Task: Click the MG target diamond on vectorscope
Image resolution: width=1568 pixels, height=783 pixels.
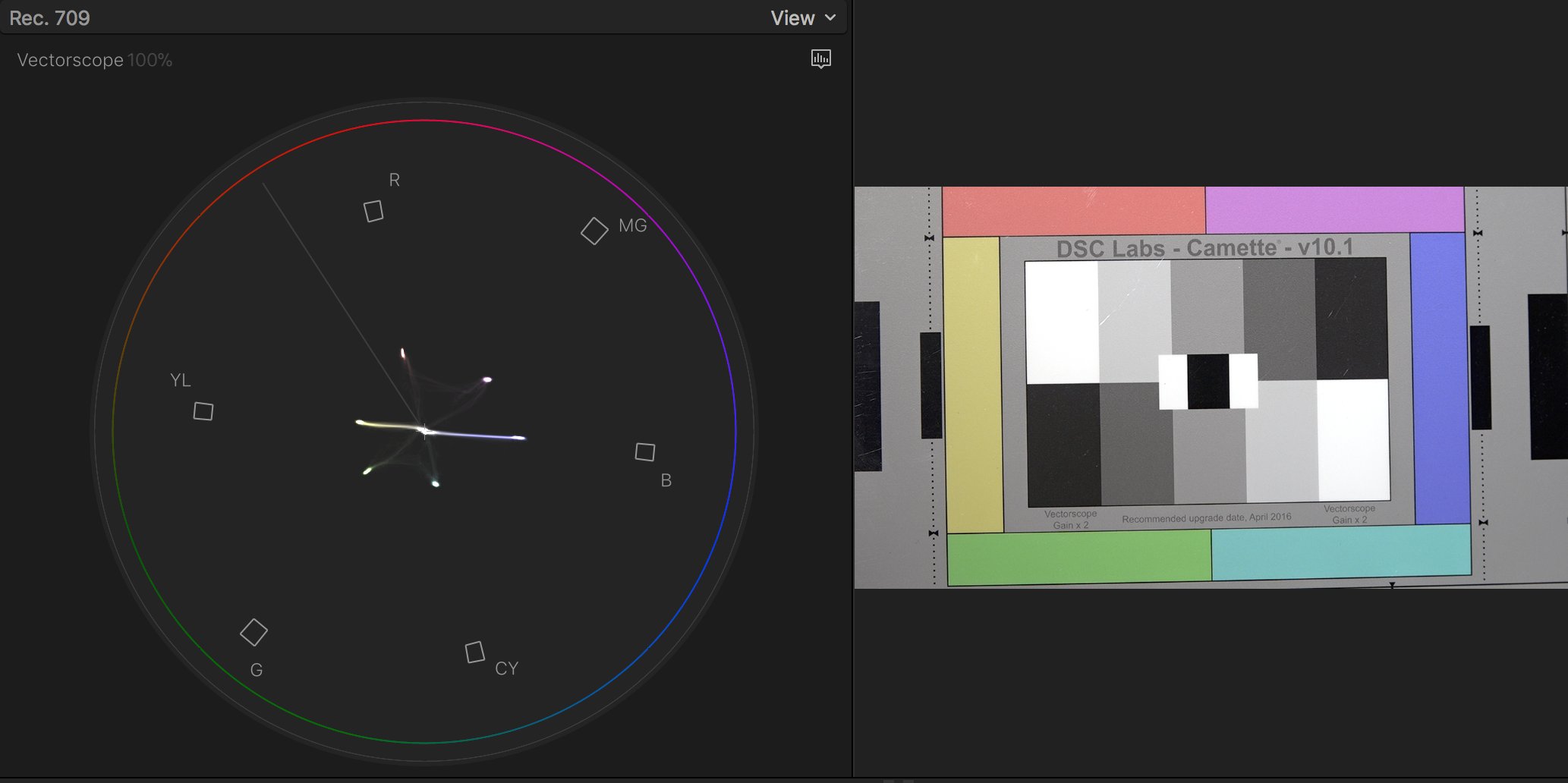Action: tap(594, 231)
